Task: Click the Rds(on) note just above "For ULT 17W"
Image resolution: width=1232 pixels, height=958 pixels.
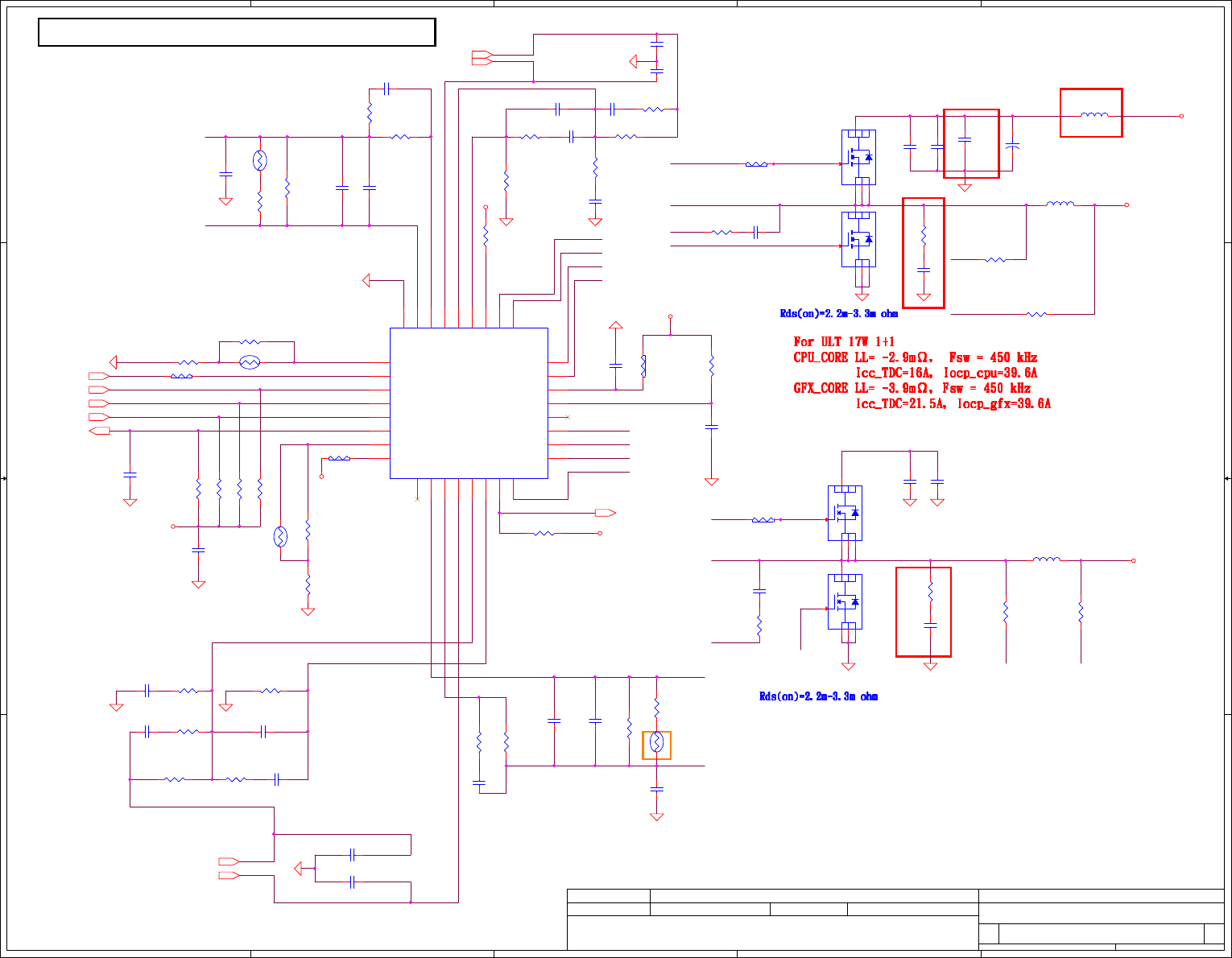Action: point(838,314)
